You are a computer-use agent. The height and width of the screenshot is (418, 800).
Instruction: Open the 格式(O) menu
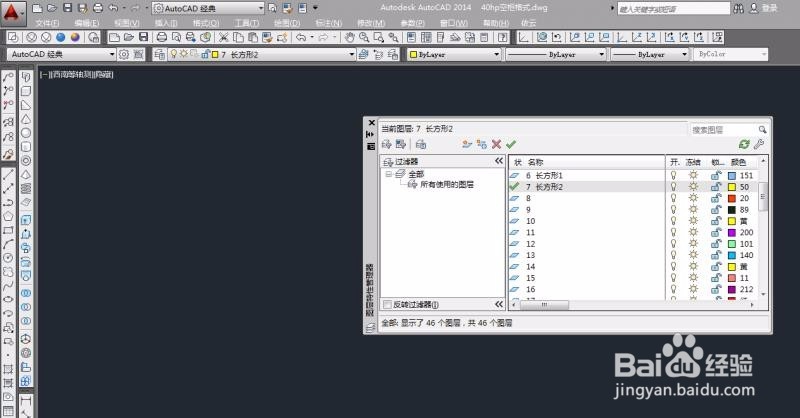point(206,23)
